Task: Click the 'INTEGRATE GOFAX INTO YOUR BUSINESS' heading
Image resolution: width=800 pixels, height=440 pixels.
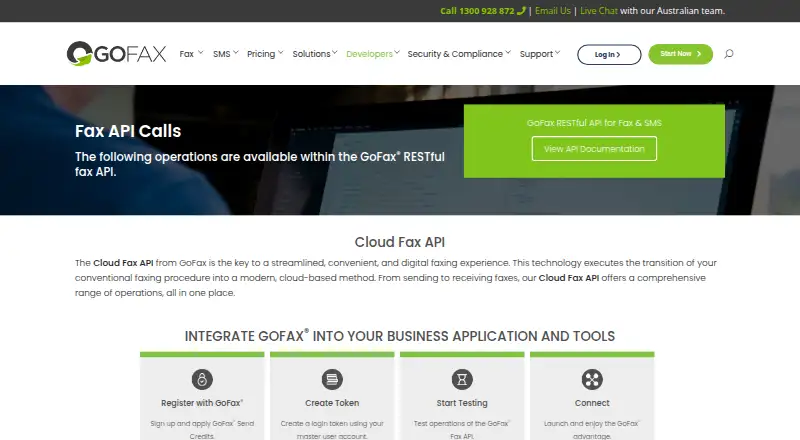Action: (x=400, y=336)
